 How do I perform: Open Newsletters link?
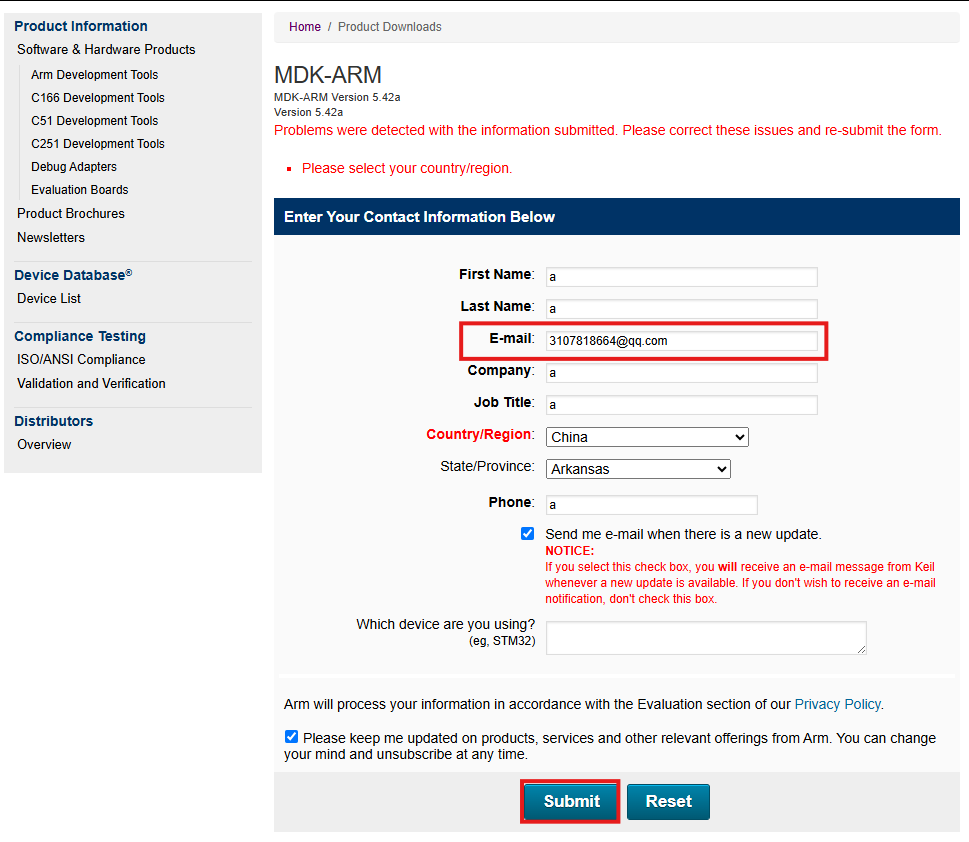[x=51, y=237]
